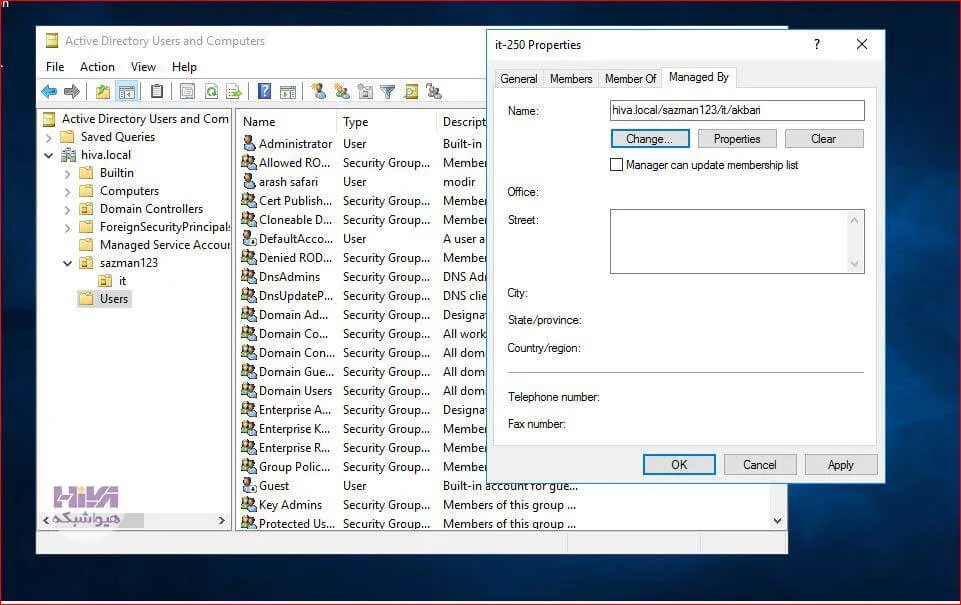Click the hiva.local domain icon in the tree
Screen dimensions: 961x605
tap(69, 155)
